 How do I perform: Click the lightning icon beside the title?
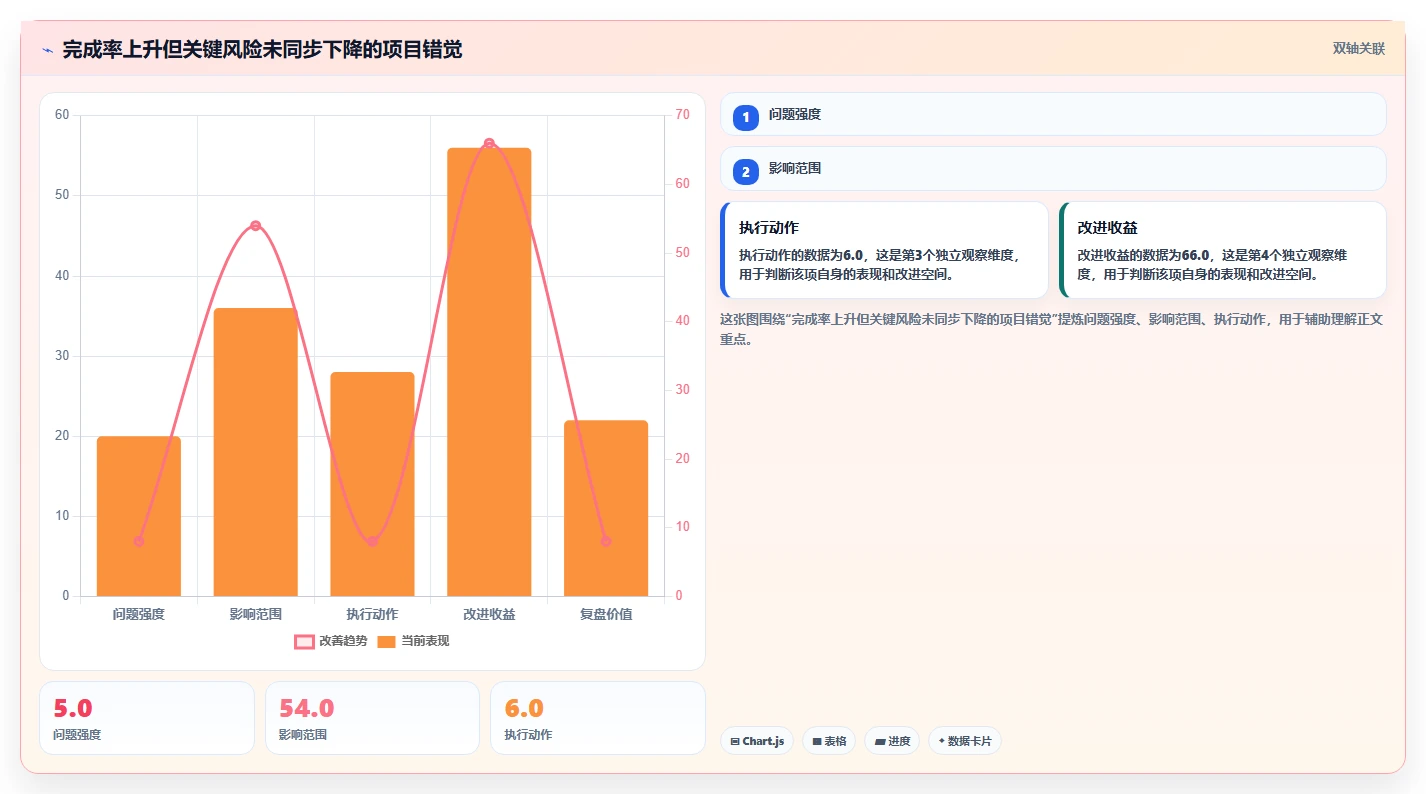pos(47,50)
